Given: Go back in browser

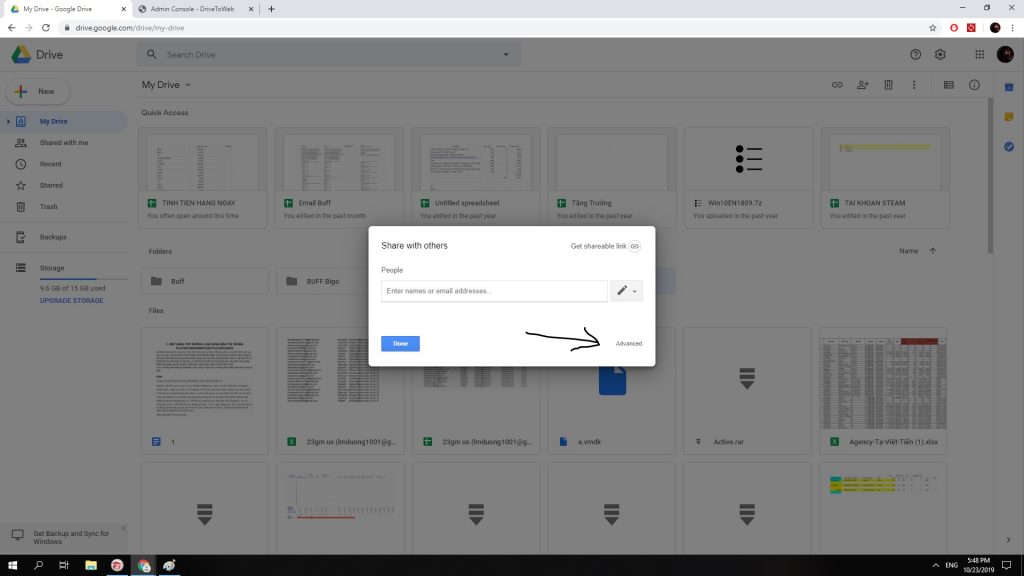Looking at the screenshot, I should (x=12, y=28).
